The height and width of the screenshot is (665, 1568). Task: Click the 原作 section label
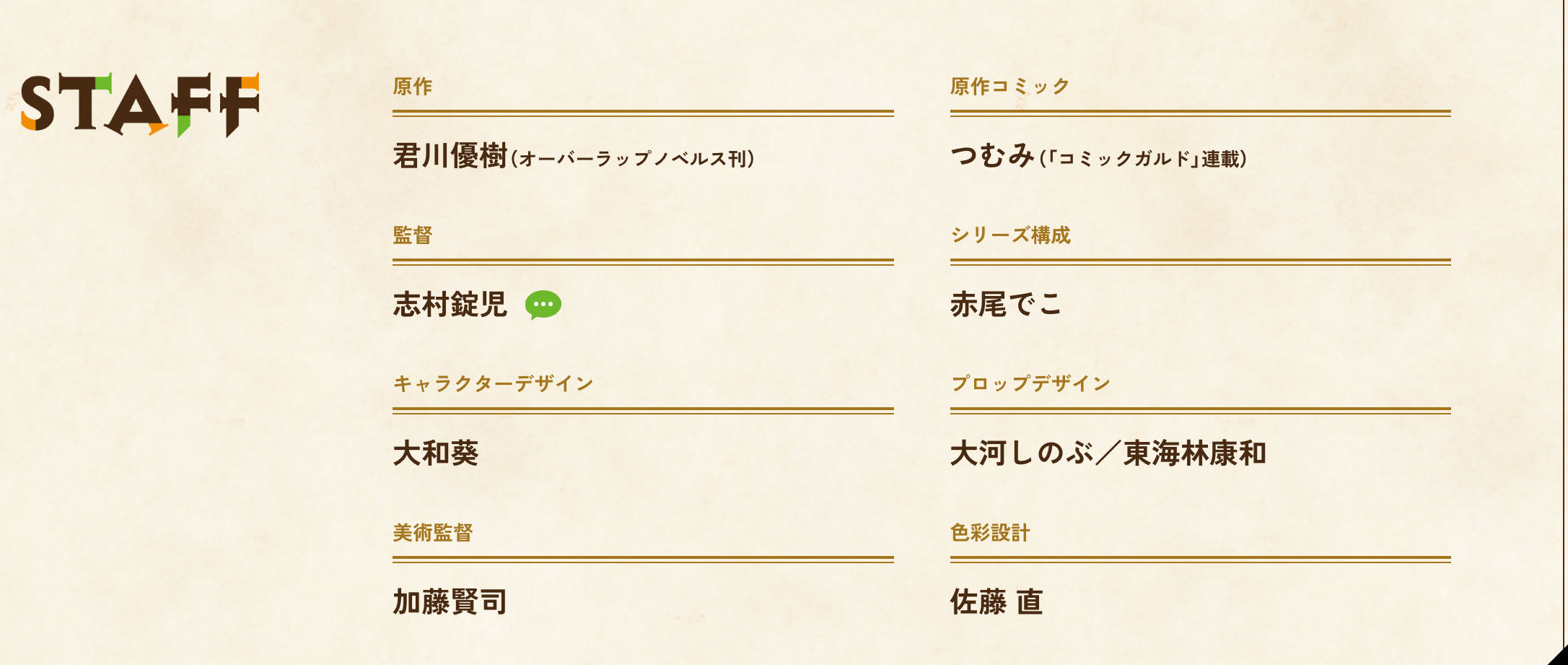tap(413, 87)
